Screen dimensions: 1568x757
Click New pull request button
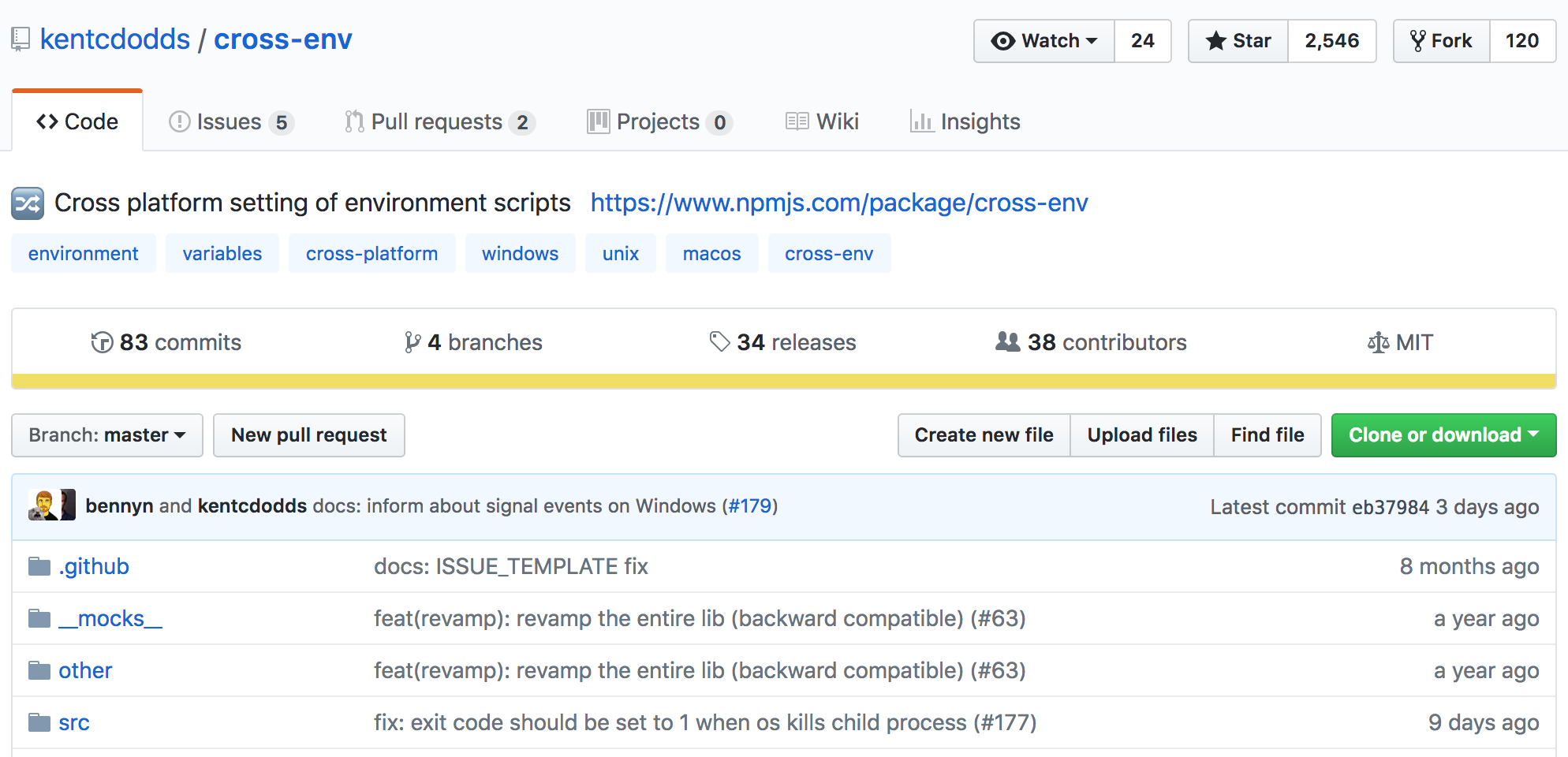[x=309, y=435]
